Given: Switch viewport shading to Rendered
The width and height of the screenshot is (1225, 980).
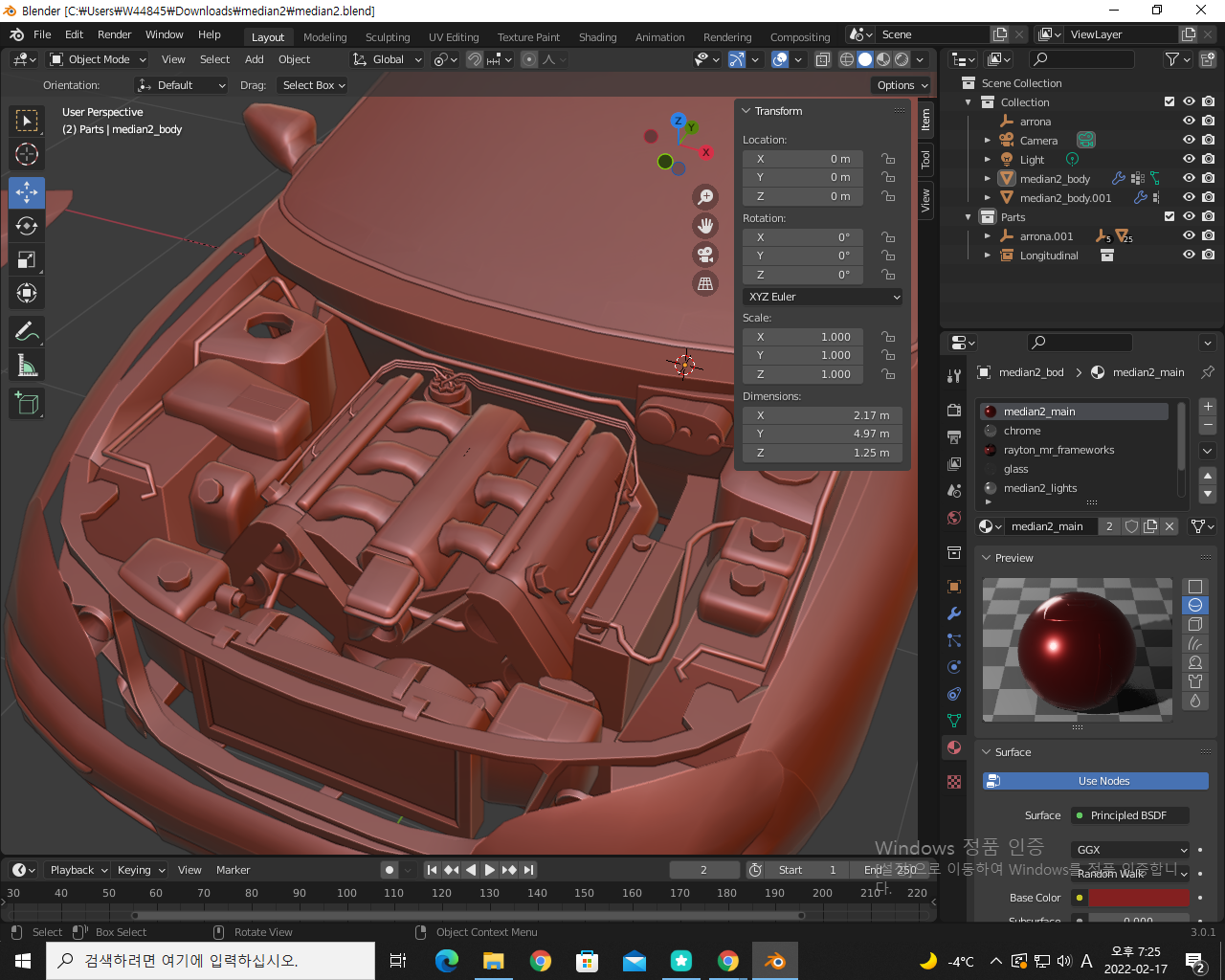Looking at the screenshot, I should 902,59.
